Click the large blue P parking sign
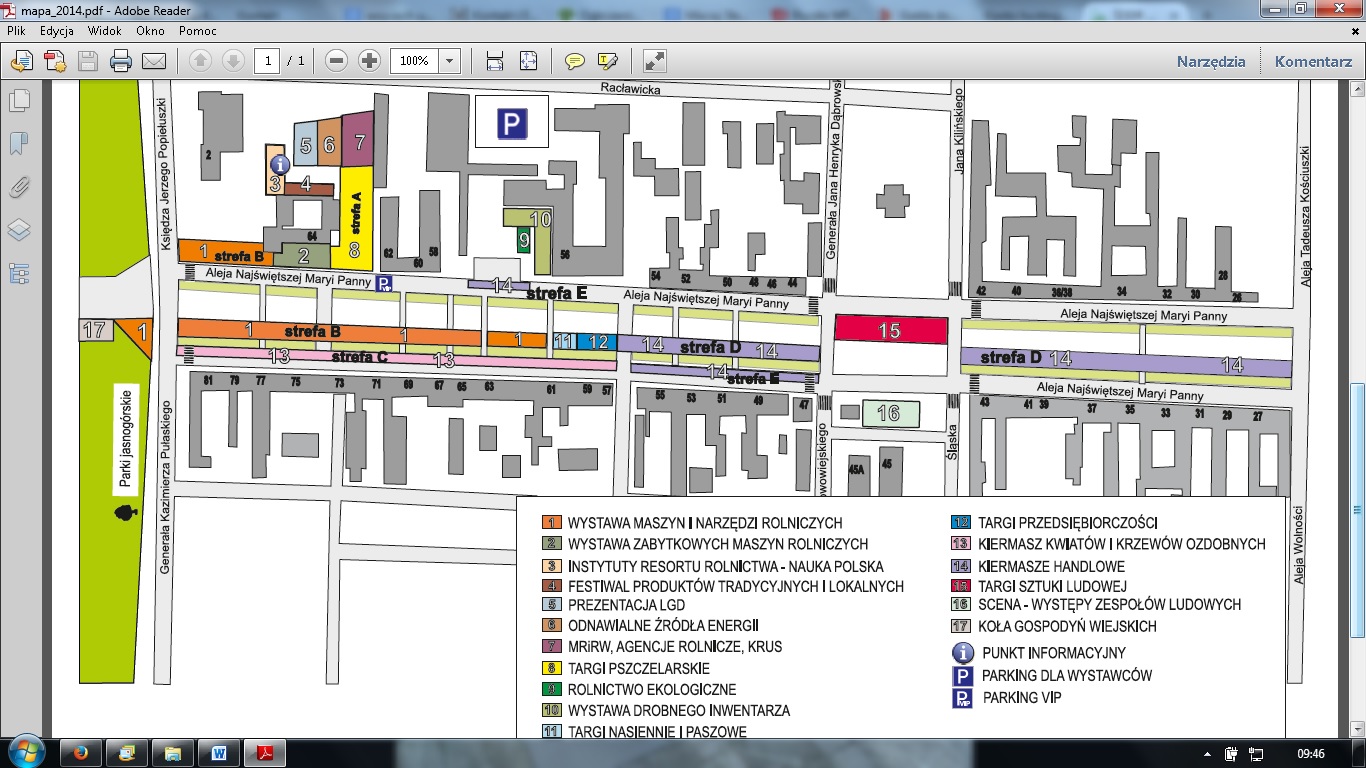The image size is (1366, 768). coord(511,123)
